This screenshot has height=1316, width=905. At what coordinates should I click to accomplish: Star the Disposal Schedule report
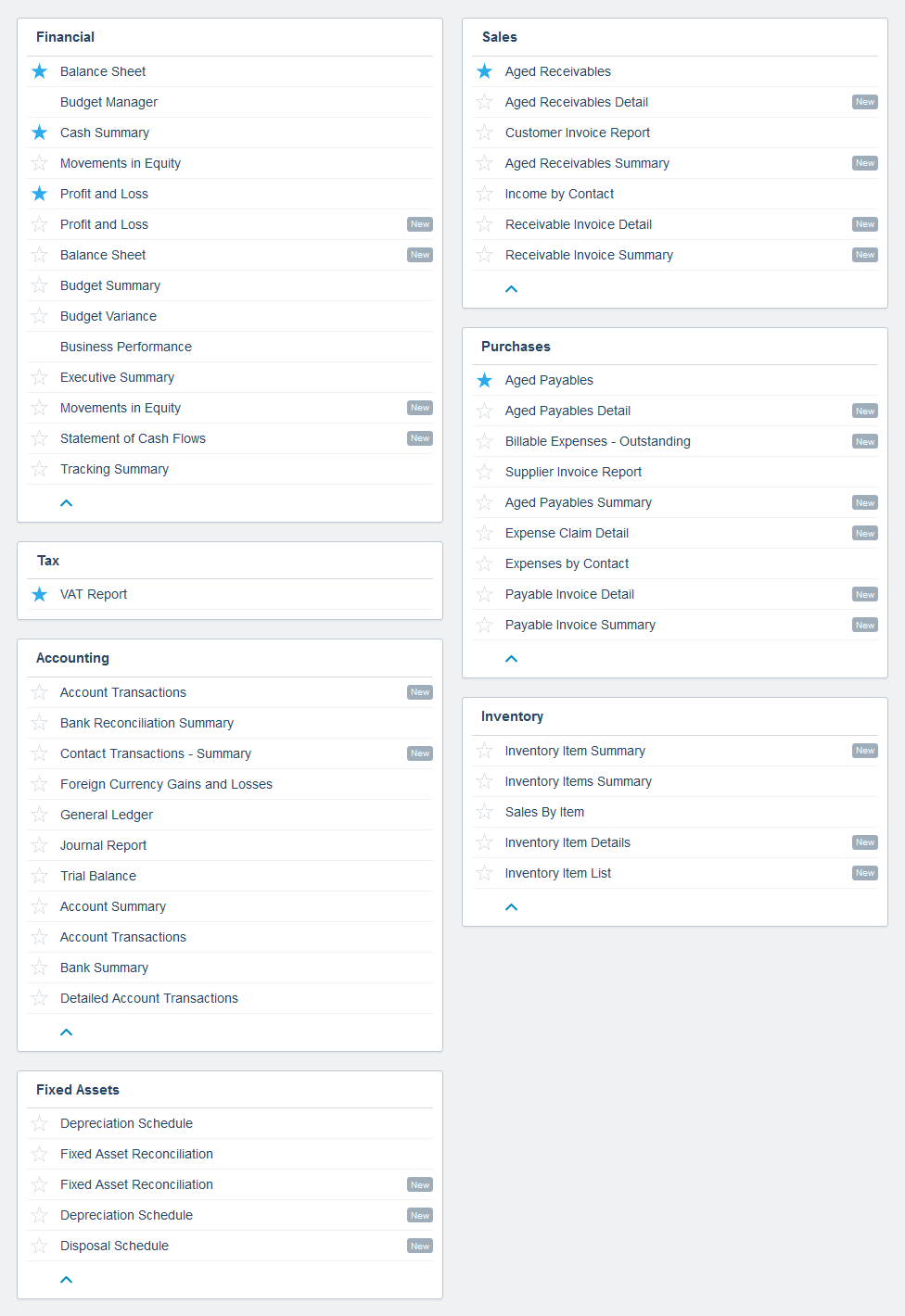coord(39,1246)
